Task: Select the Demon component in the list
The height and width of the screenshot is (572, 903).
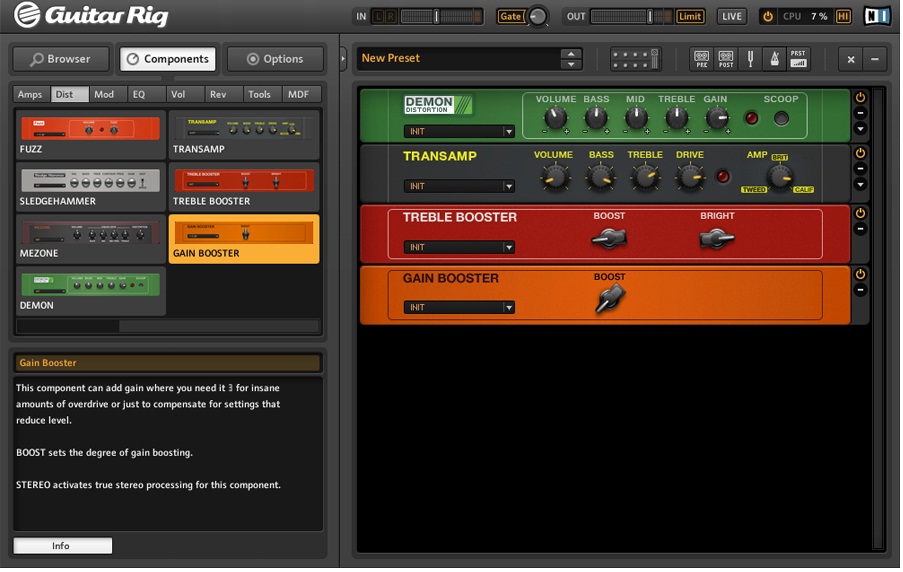Action: (90, 291)
